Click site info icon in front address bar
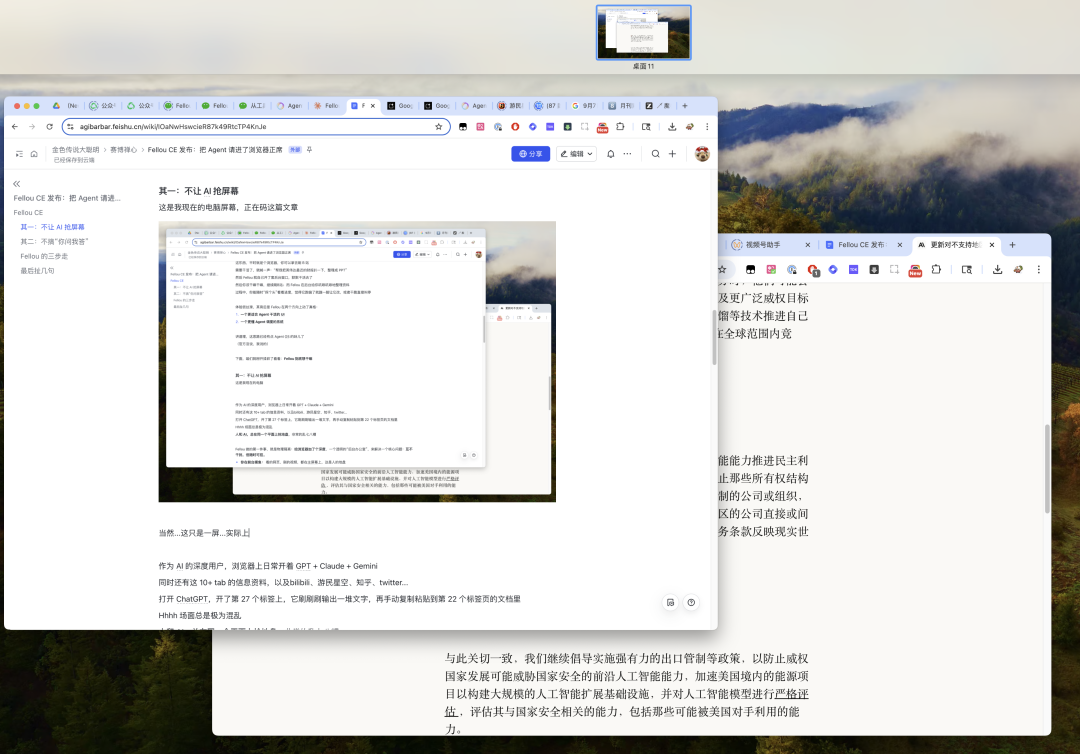1080x754 pixels. pyautogui.click(x=70, y=127)
